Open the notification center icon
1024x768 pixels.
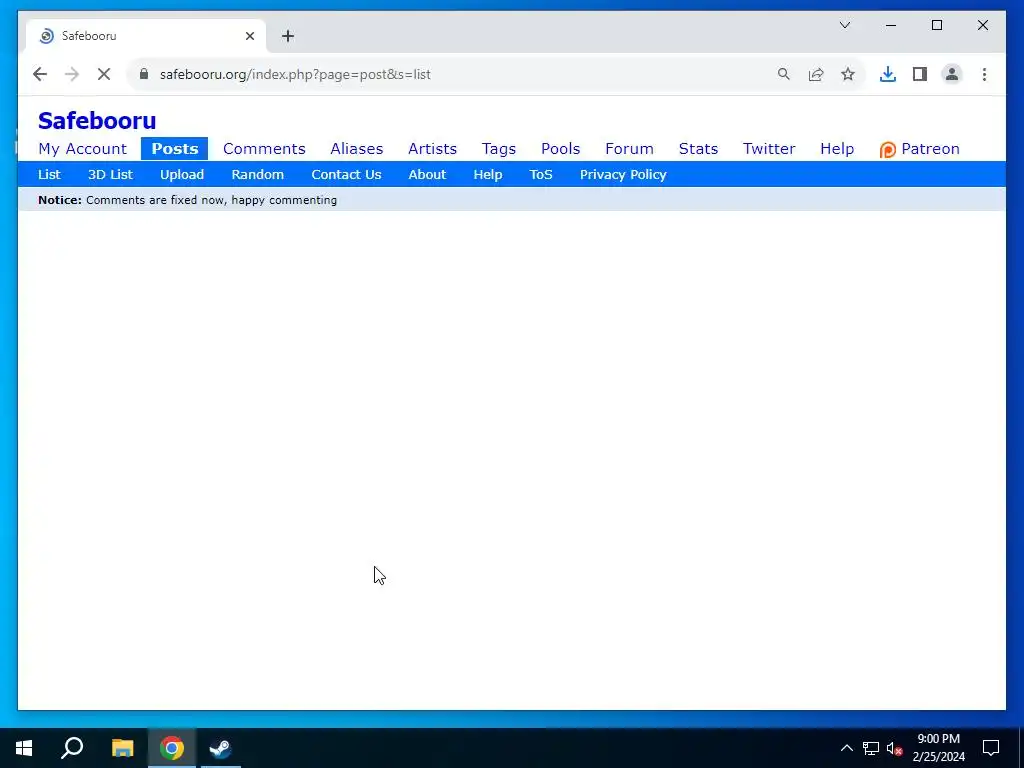[x=991, y=748]
